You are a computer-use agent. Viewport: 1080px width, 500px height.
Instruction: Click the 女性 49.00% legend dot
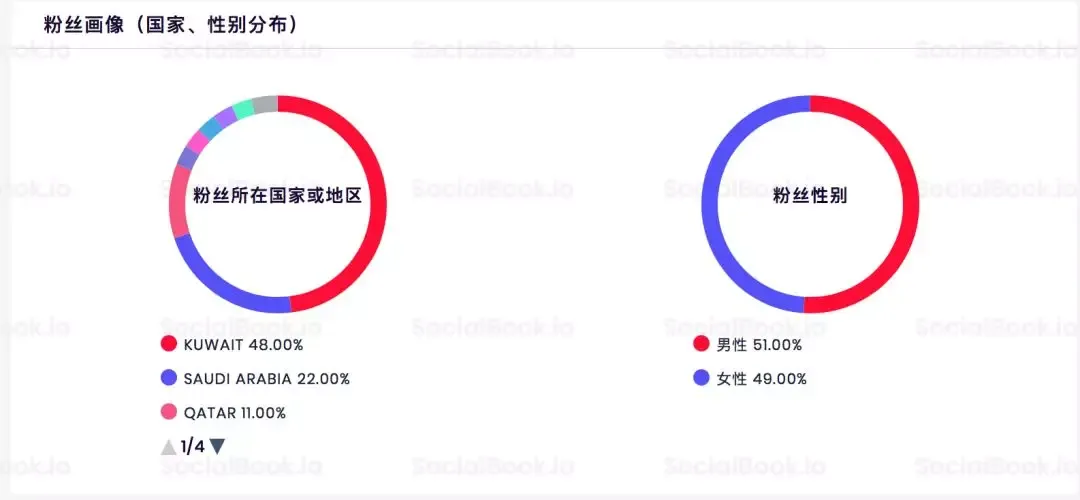701,378
